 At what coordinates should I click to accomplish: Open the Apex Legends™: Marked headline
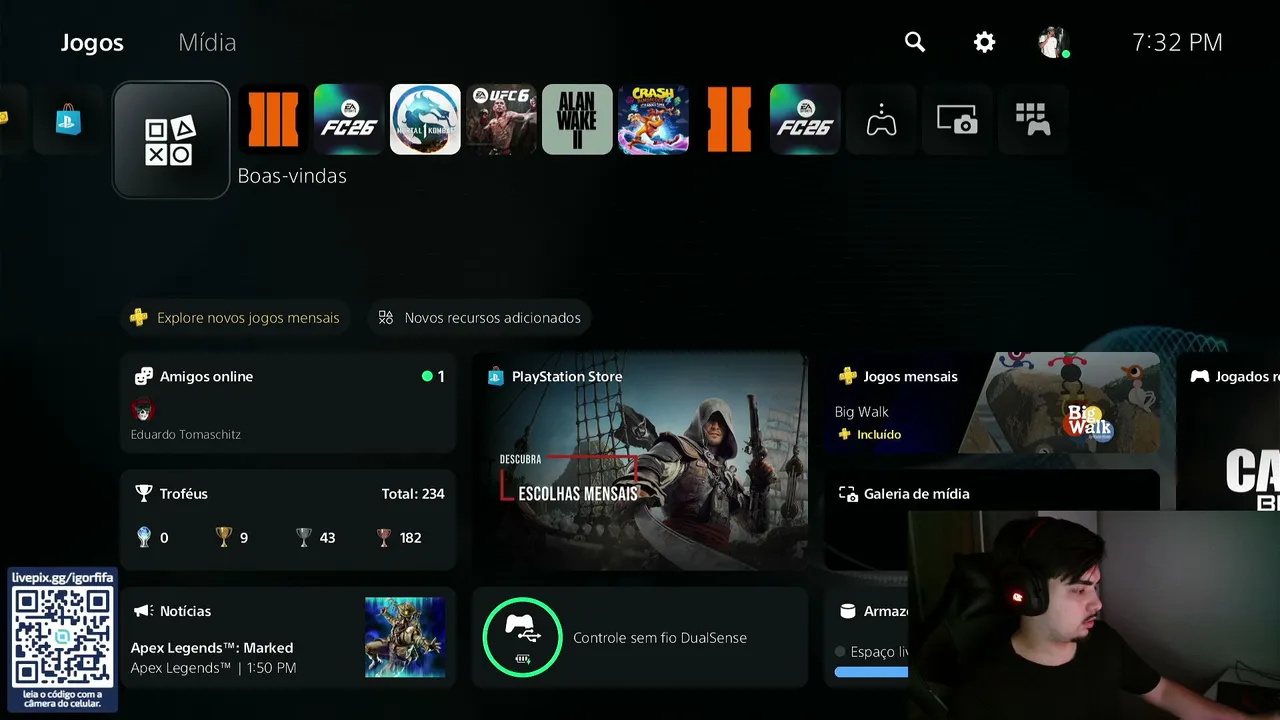click(212, 648)
